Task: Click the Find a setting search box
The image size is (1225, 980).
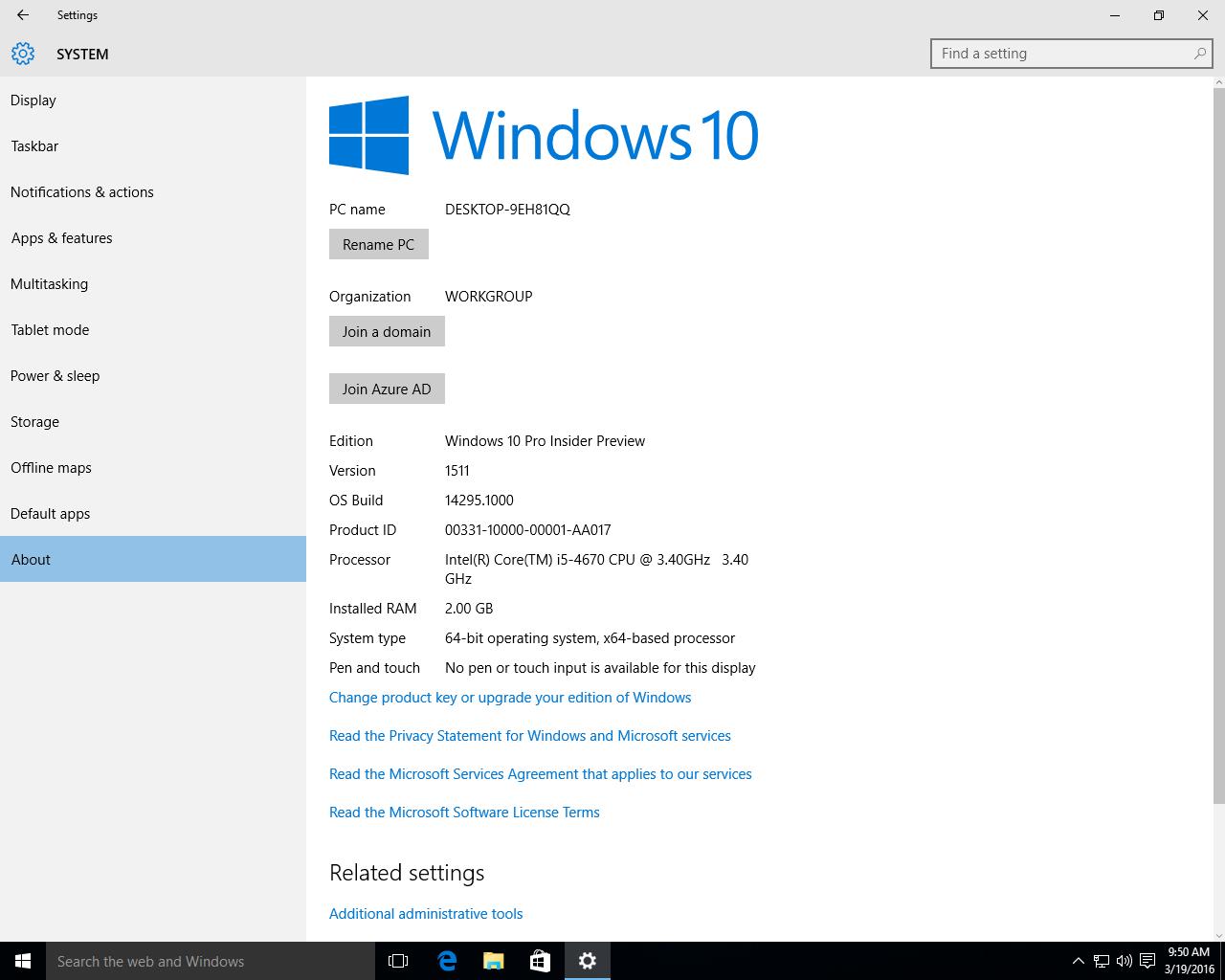Action: [1072, 54]
